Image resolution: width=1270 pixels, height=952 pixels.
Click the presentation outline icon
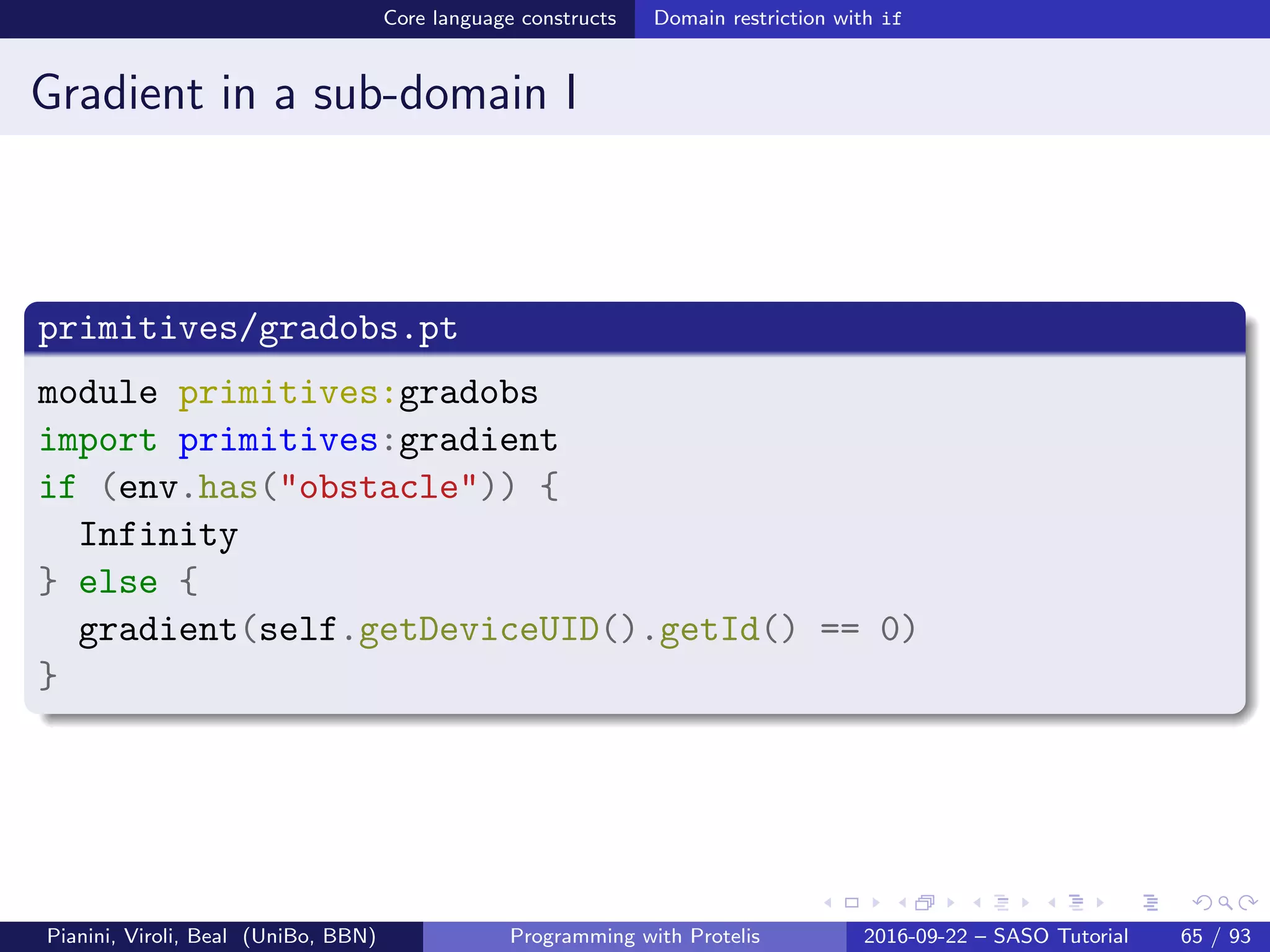click(x=1151, y=902)
